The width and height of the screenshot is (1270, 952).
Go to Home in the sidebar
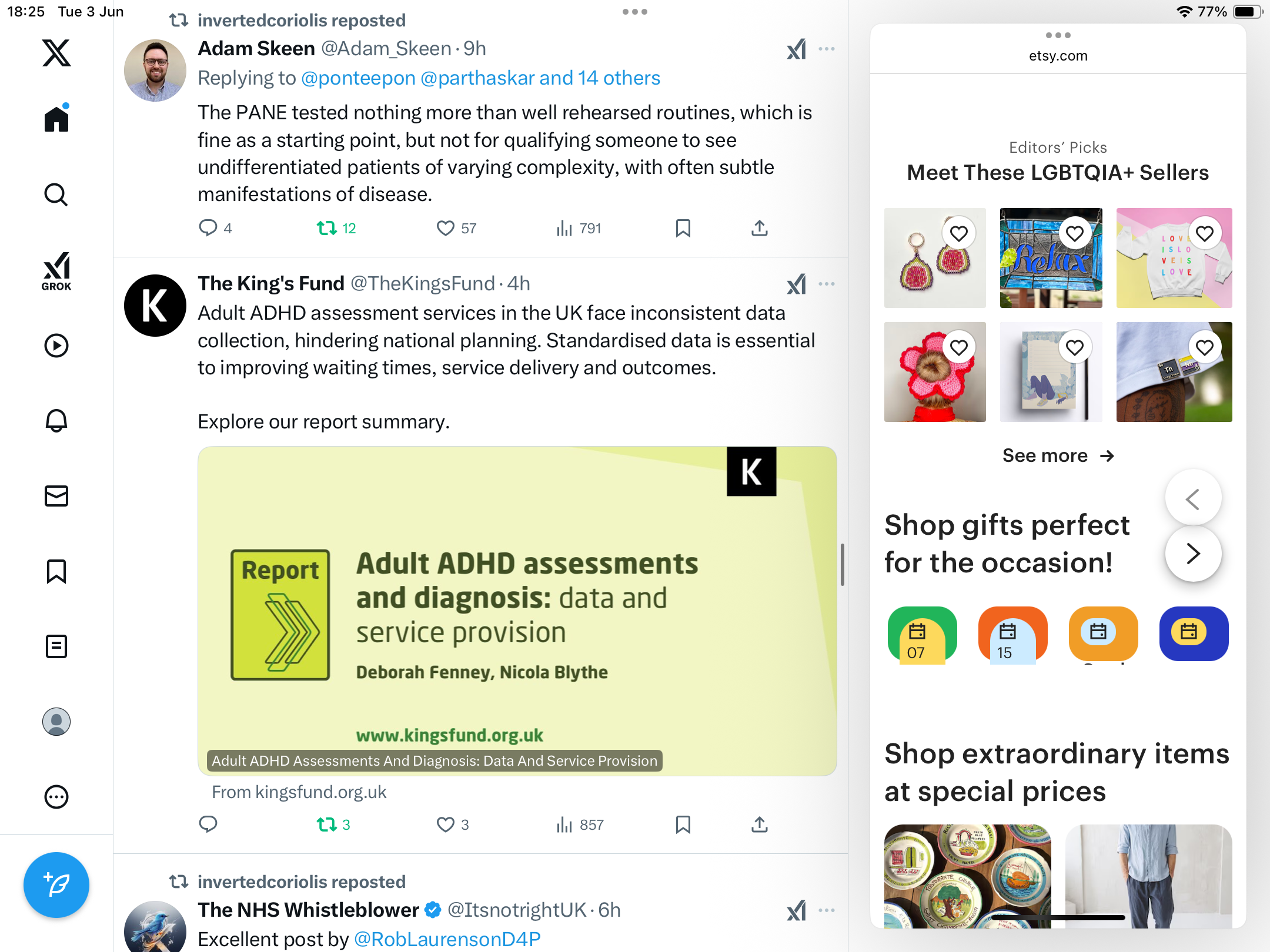click(56, 118)
